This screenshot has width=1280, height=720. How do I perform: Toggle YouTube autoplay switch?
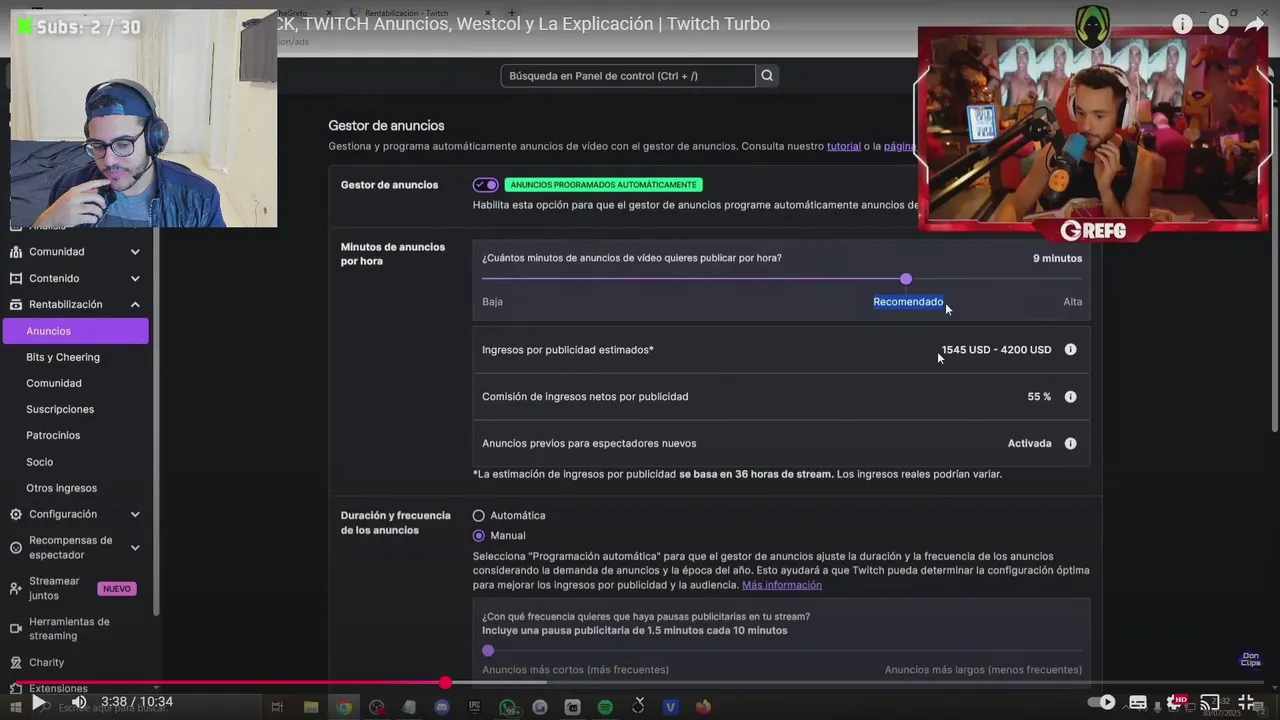(x=1101, y=702)
